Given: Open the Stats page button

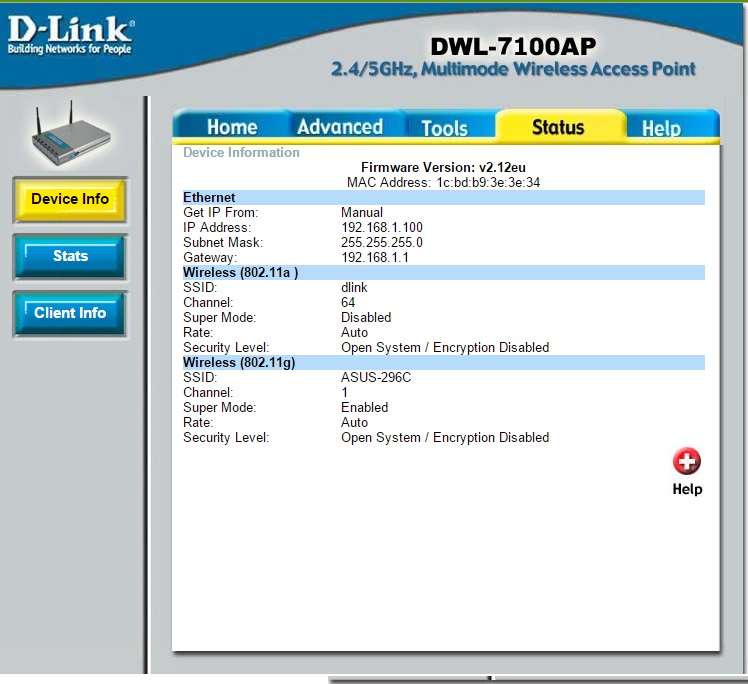Looking at the screenshot, I should (70, 256).
